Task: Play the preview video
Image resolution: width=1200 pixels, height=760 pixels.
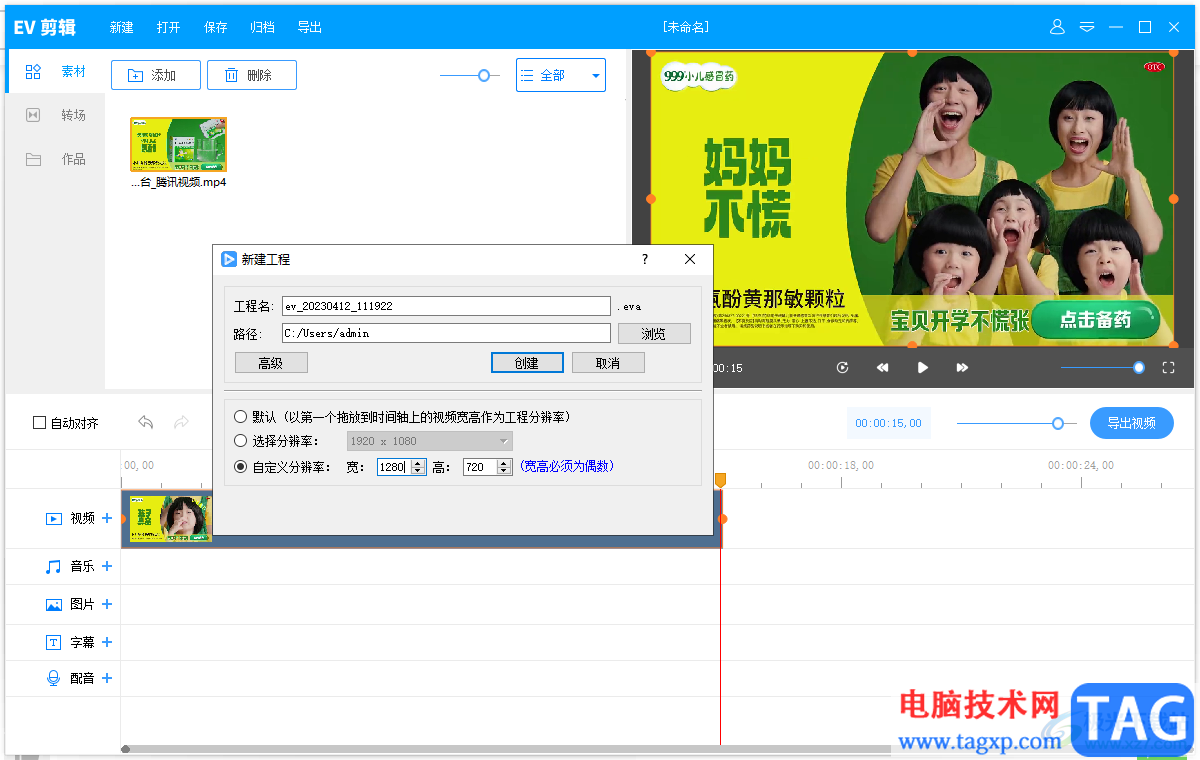Action: pyautogui.click(x=923, y=368)
